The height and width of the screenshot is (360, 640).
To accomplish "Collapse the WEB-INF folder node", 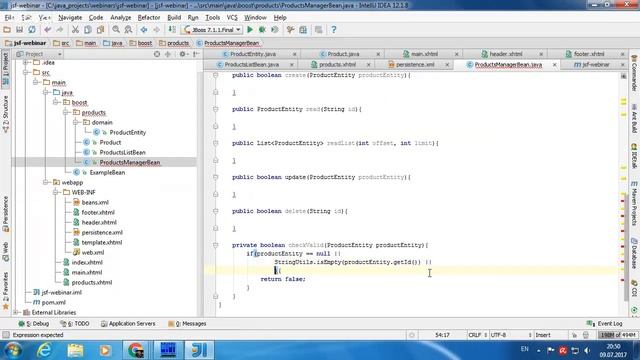I will pos(56,192).
